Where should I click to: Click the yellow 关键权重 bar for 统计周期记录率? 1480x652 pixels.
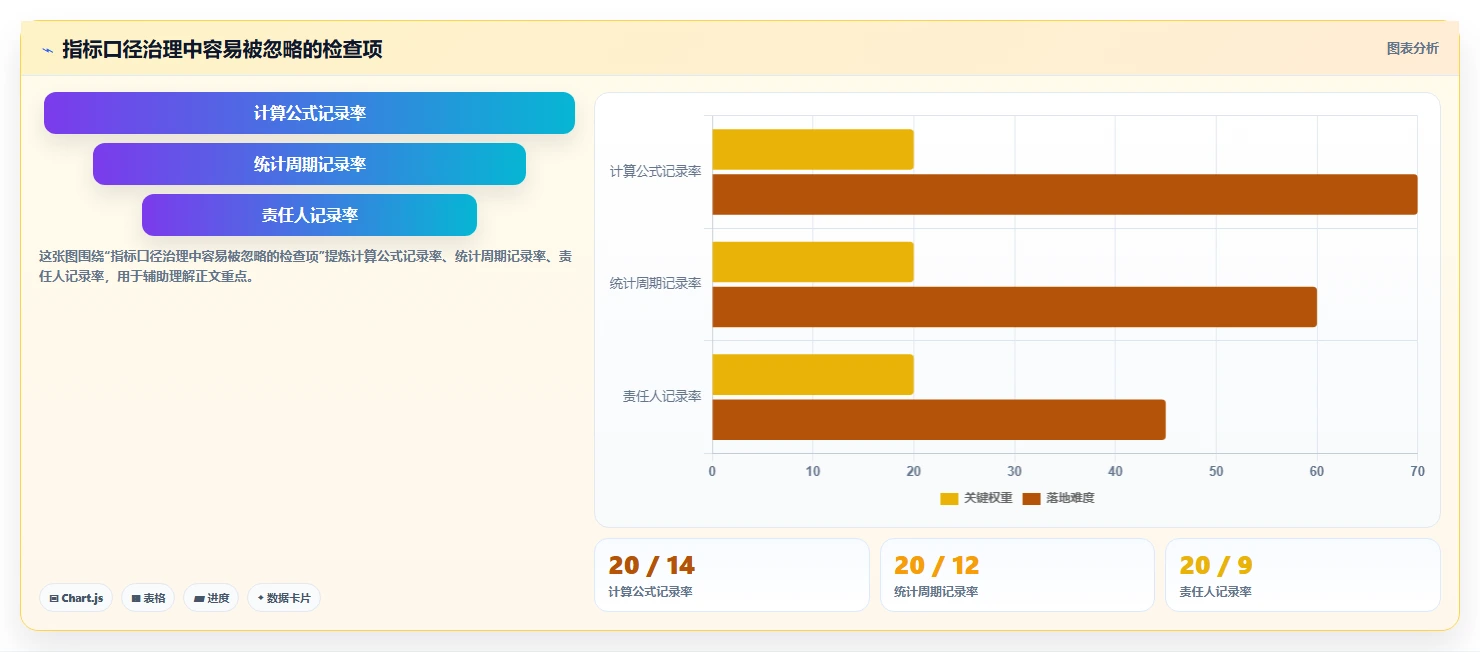coord(813,262)
